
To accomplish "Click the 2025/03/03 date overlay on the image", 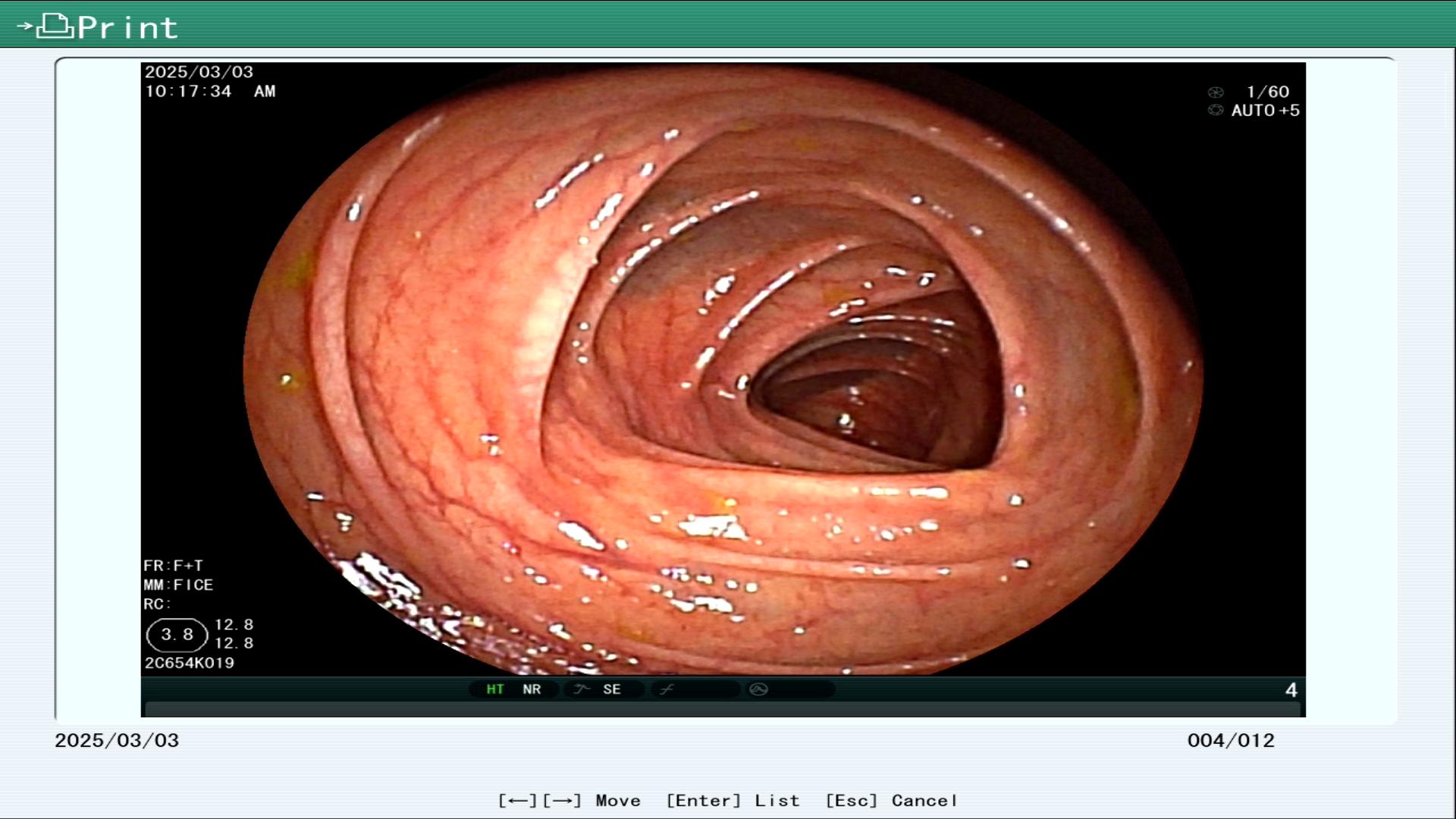I will point(199,72).
